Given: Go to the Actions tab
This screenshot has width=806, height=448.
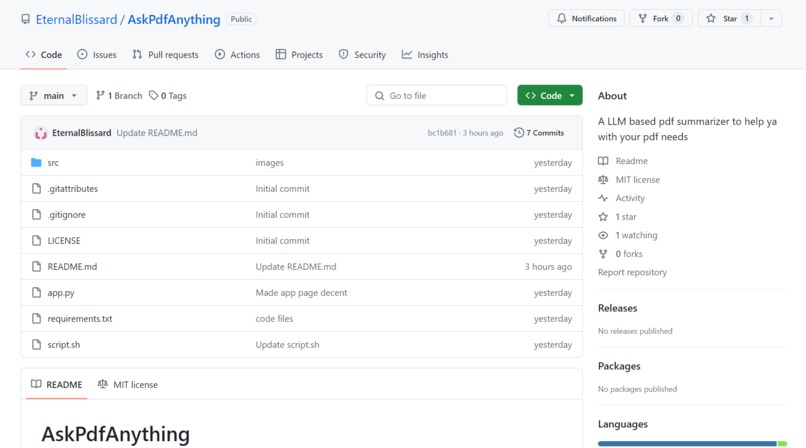Looking at the screenshot, I should 237,54.
